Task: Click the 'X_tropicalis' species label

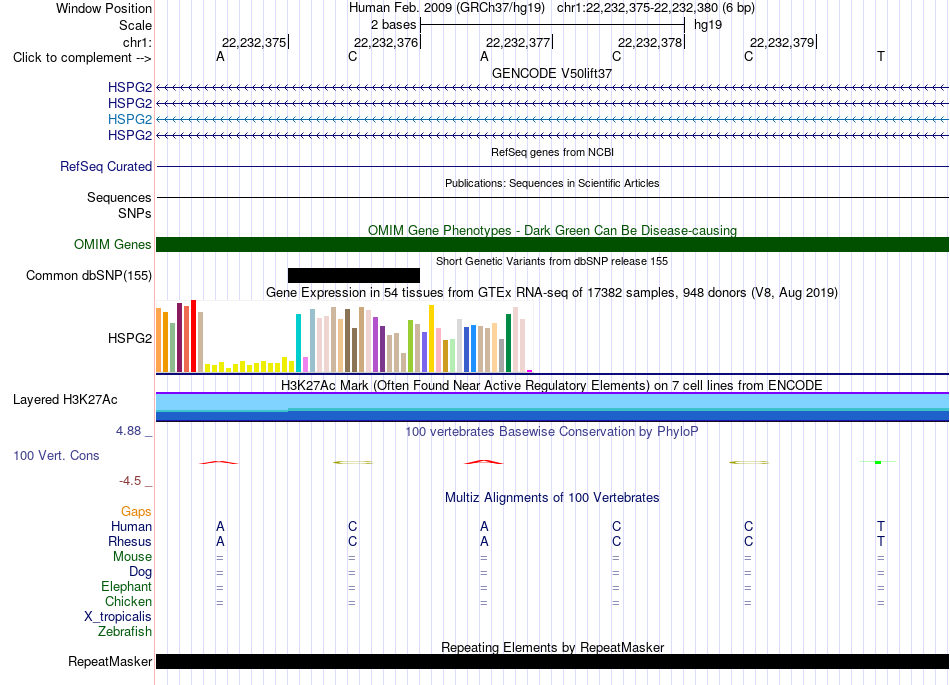Action: (118, 617)
